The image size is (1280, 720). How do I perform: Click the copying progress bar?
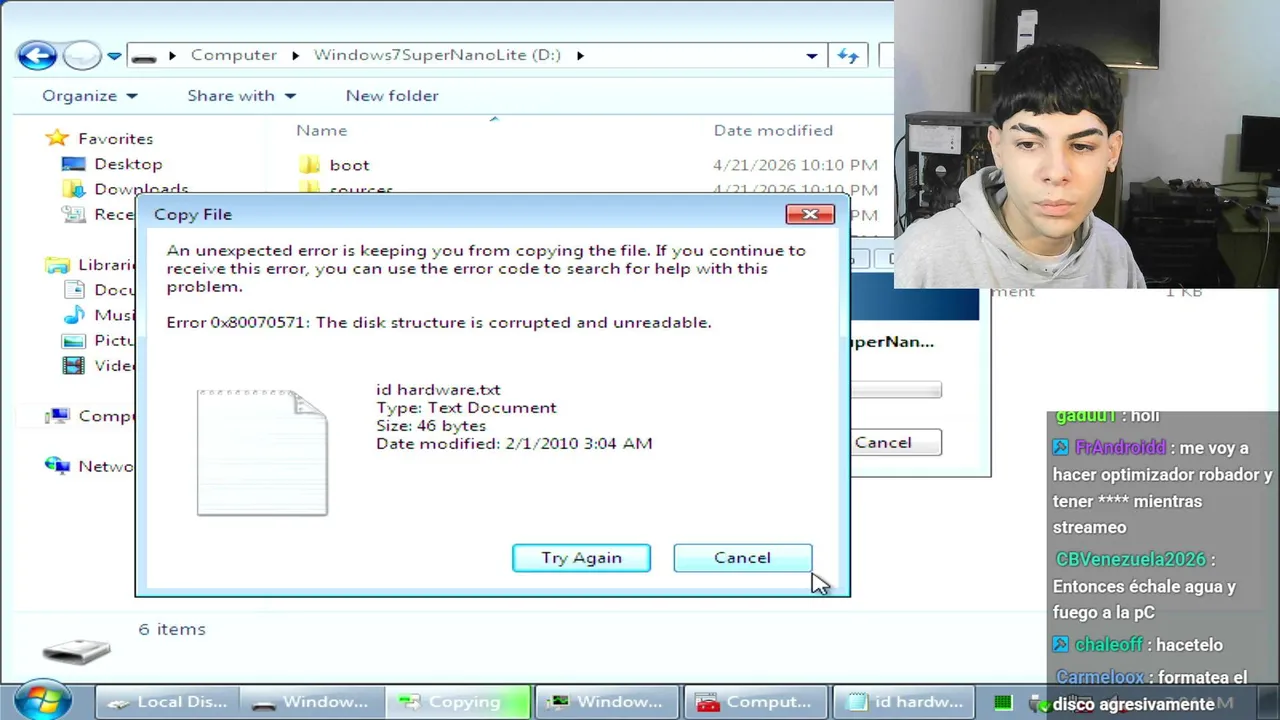(x=895, y=390)
